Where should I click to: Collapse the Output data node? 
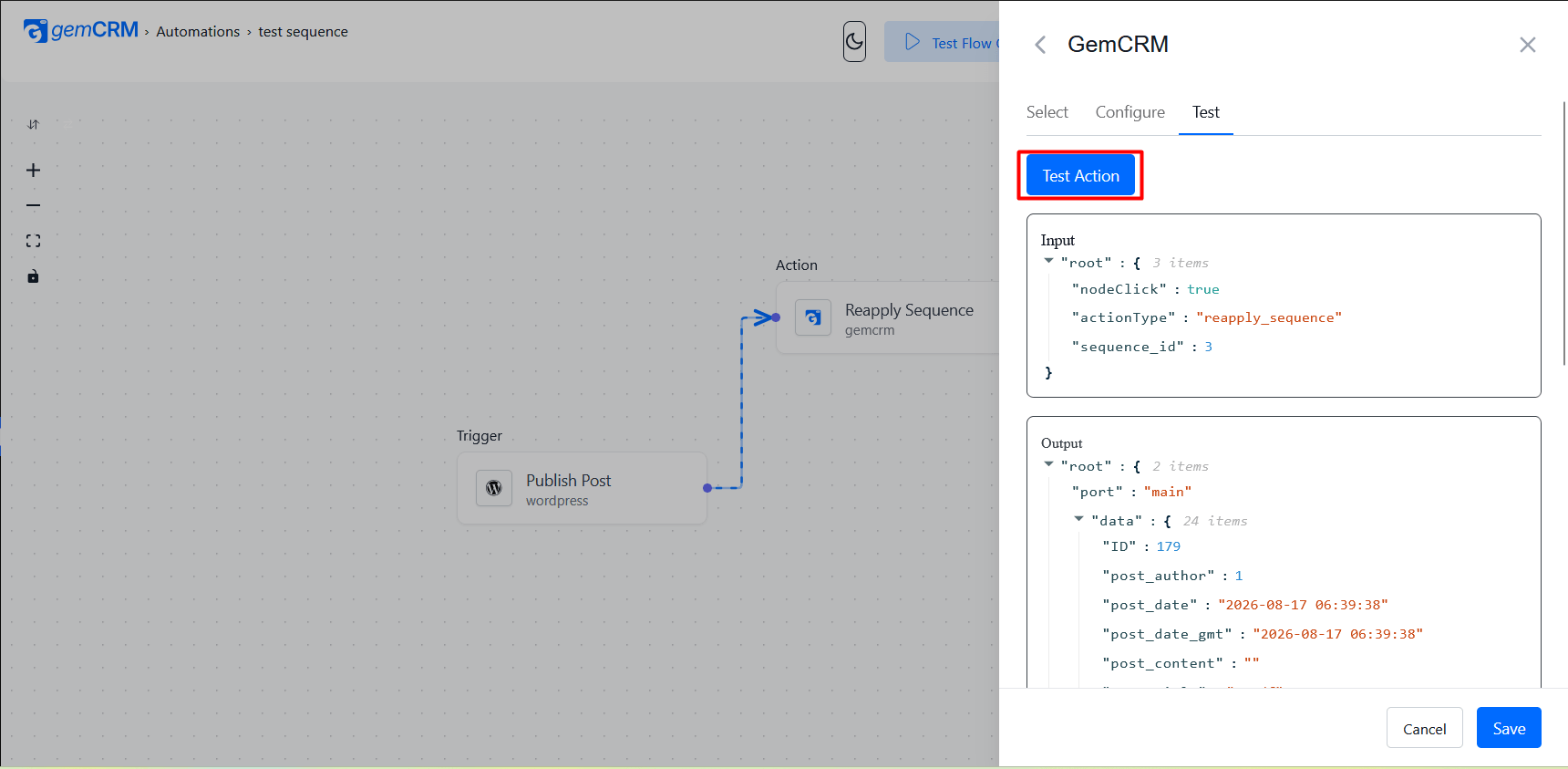[x=1078, y=519]
